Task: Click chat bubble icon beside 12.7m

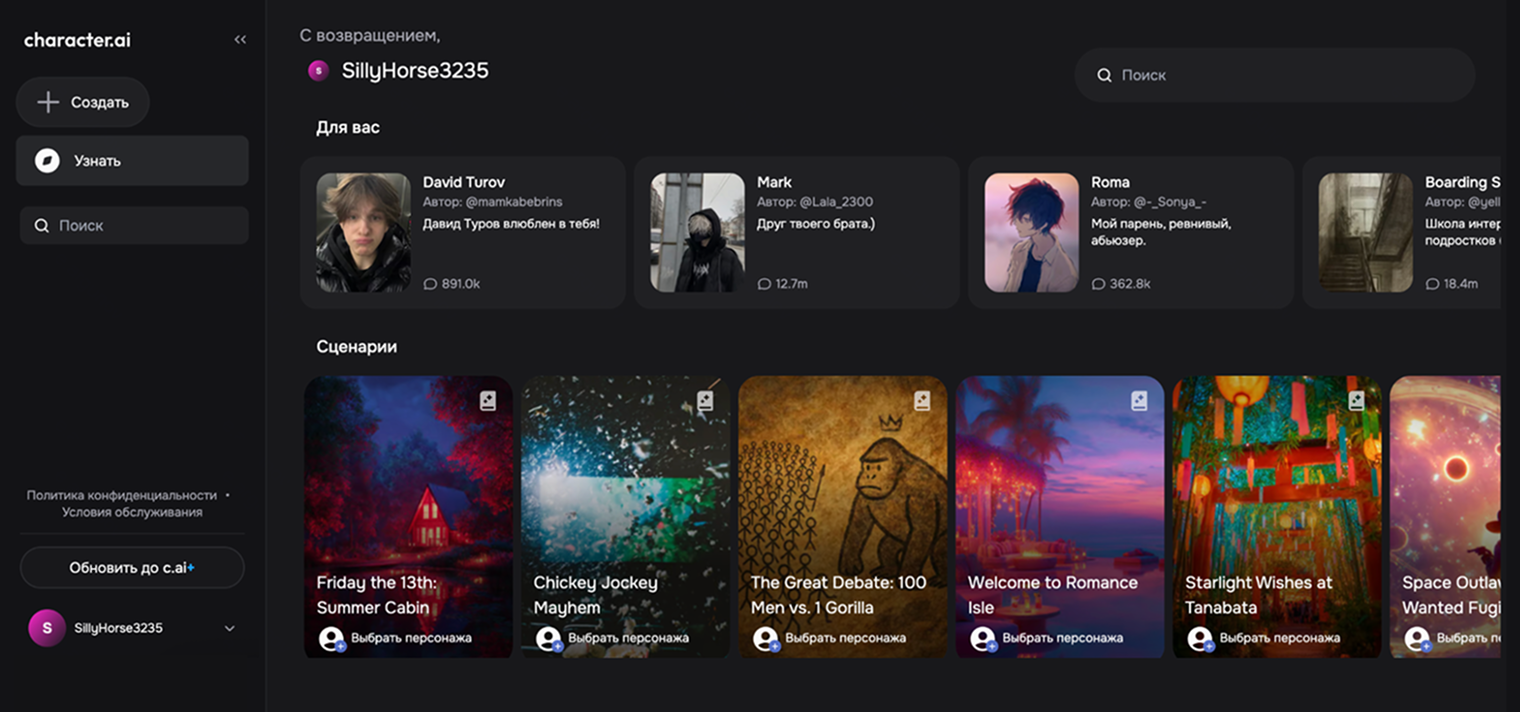Action: (x=764, y=284)
